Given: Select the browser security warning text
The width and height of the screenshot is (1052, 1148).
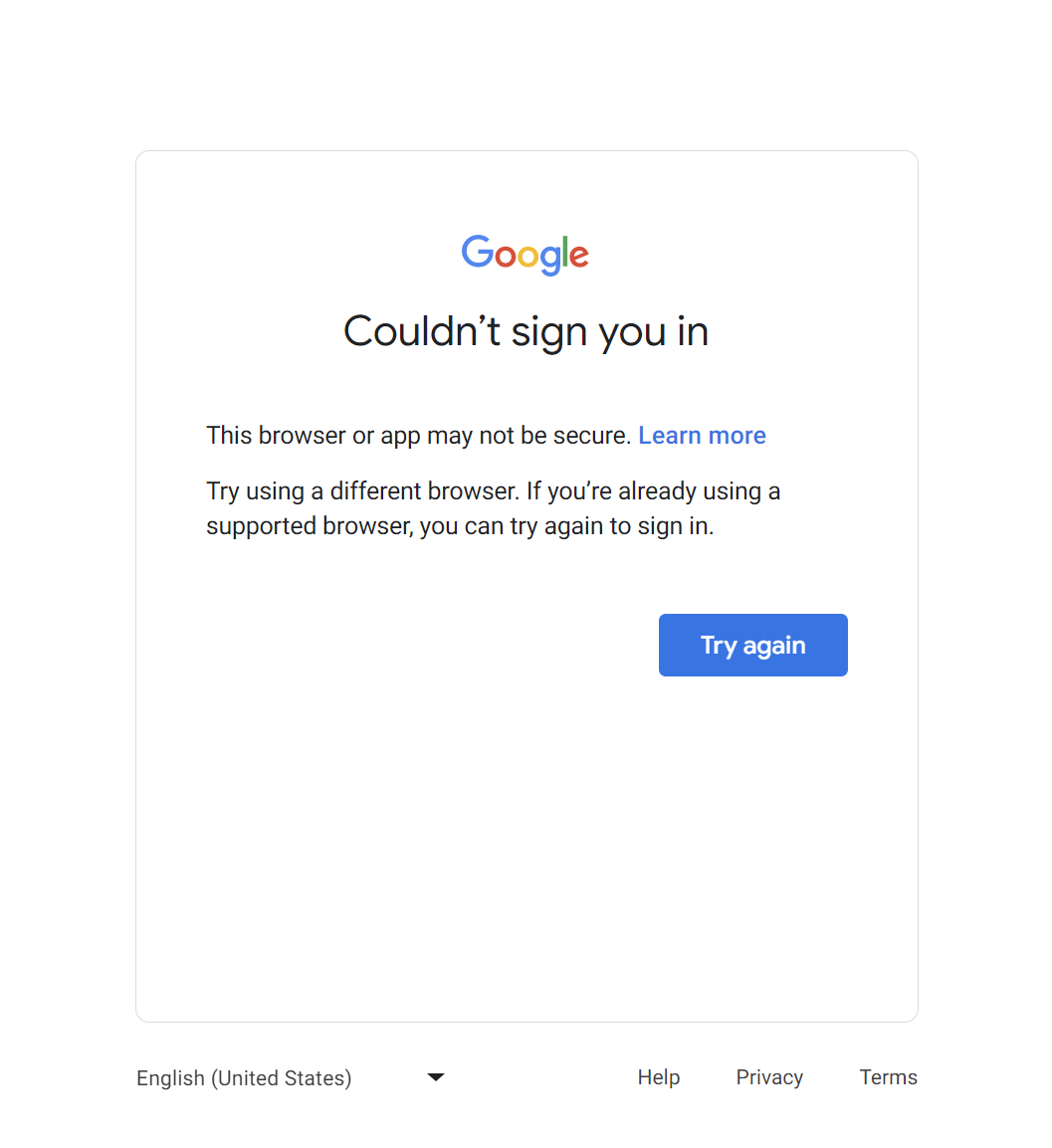Looking at the screenshot, I should 416,435.
